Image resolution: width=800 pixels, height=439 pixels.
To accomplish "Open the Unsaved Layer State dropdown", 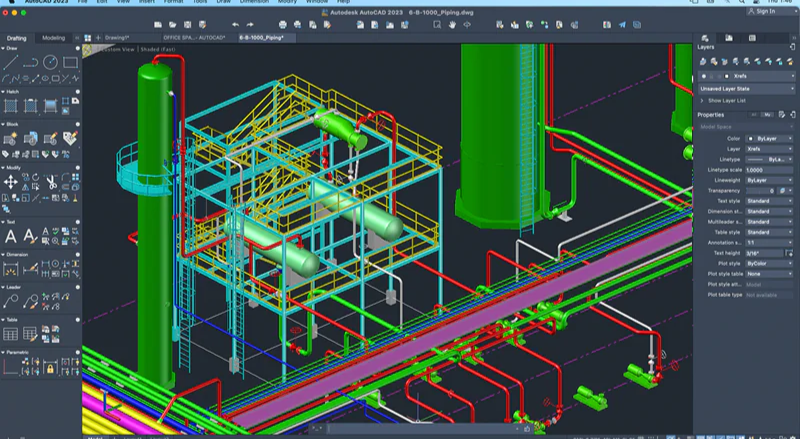I will 745,88.
